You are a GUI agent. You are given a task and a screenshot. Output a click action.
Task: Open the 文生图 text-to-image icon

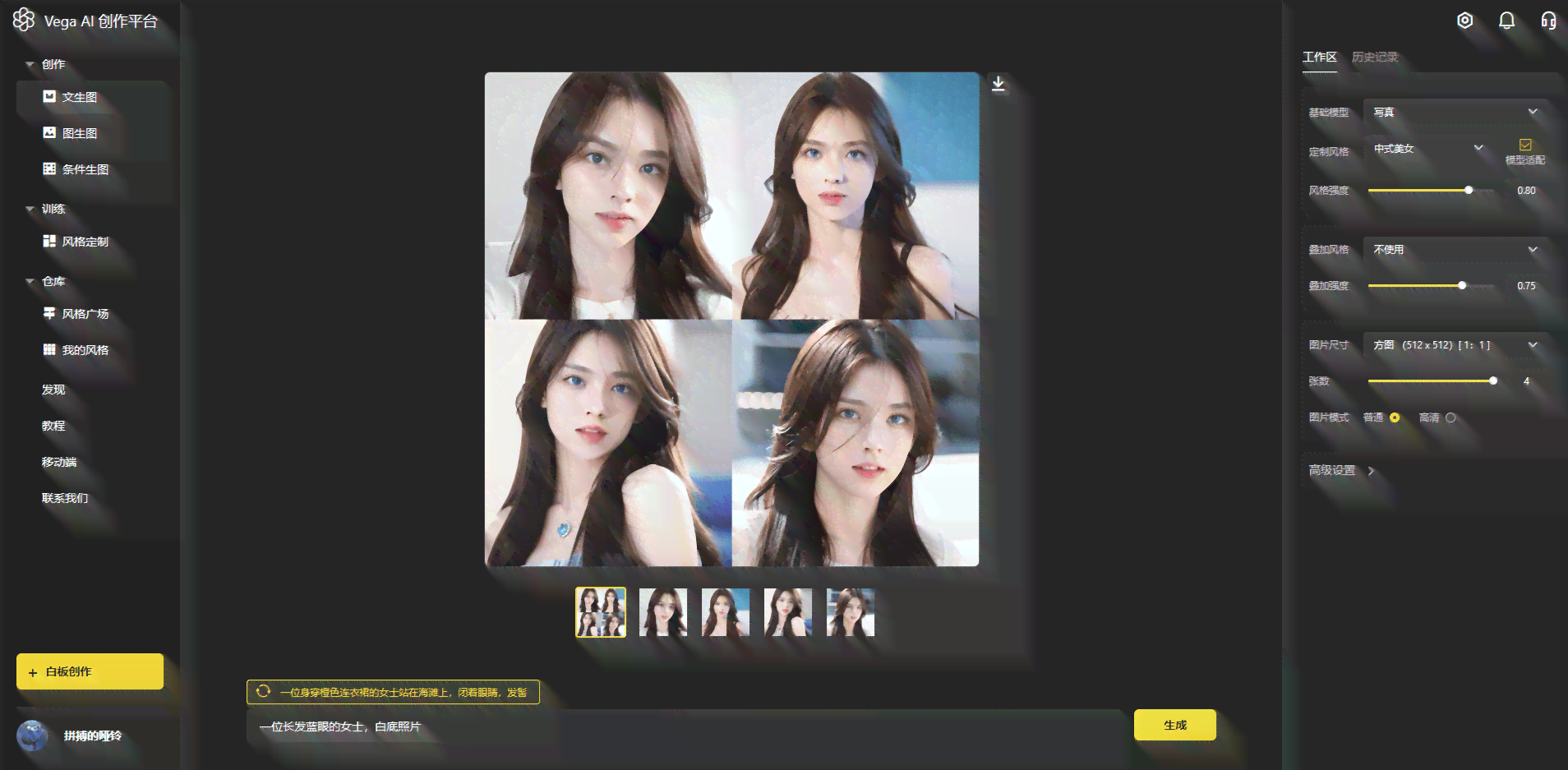click(x=49, y=96)
